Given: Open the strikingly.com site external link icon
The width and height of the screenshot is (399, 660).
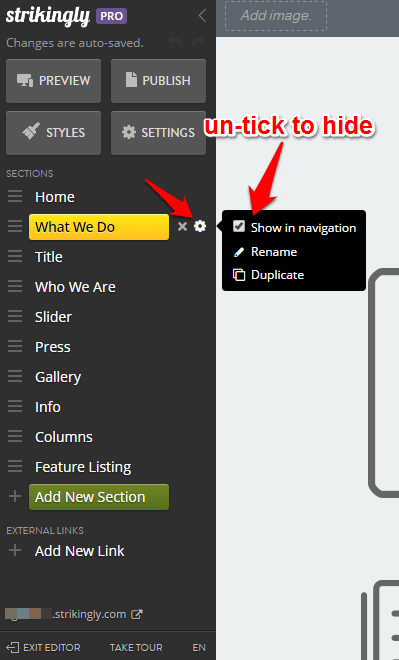Looking at the screenshot, I should (137, 614).
